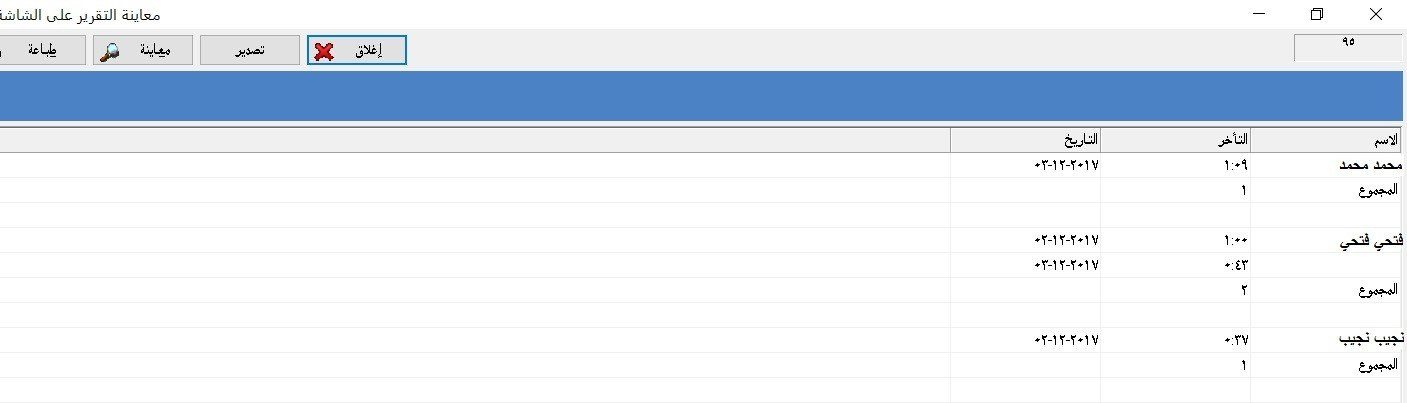The height and width of the screenshot is (403, 1407).
Task: Click the delay value ٠:٣٧
Action: pos(1235,340)
